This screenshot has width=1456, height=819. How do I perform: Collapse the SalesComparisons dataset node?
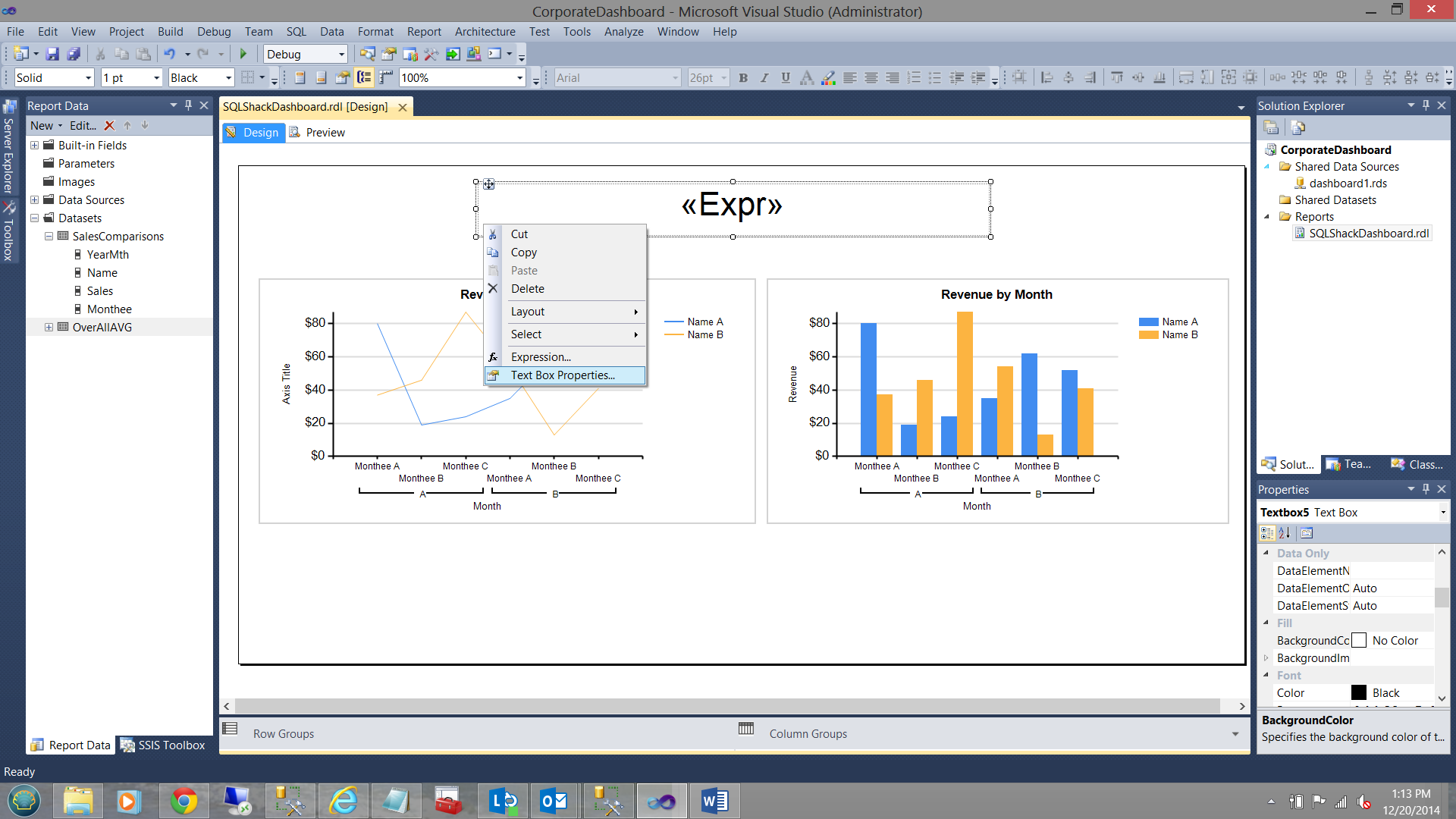(x=49, y=236)
